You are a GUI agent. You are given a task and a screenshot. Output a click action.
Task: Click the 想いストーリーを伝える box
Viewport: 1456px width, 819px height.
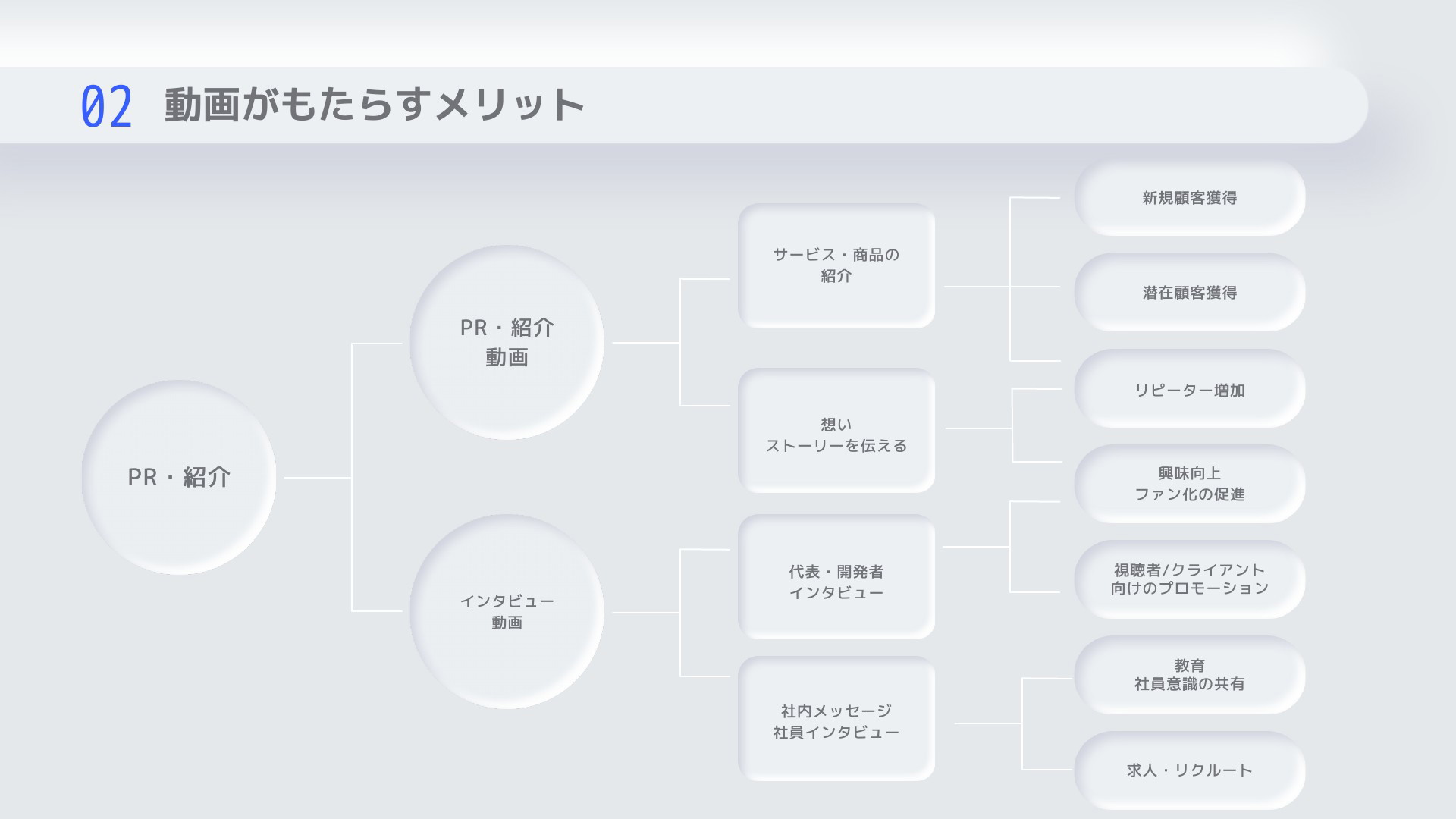[x=836, y=430]
